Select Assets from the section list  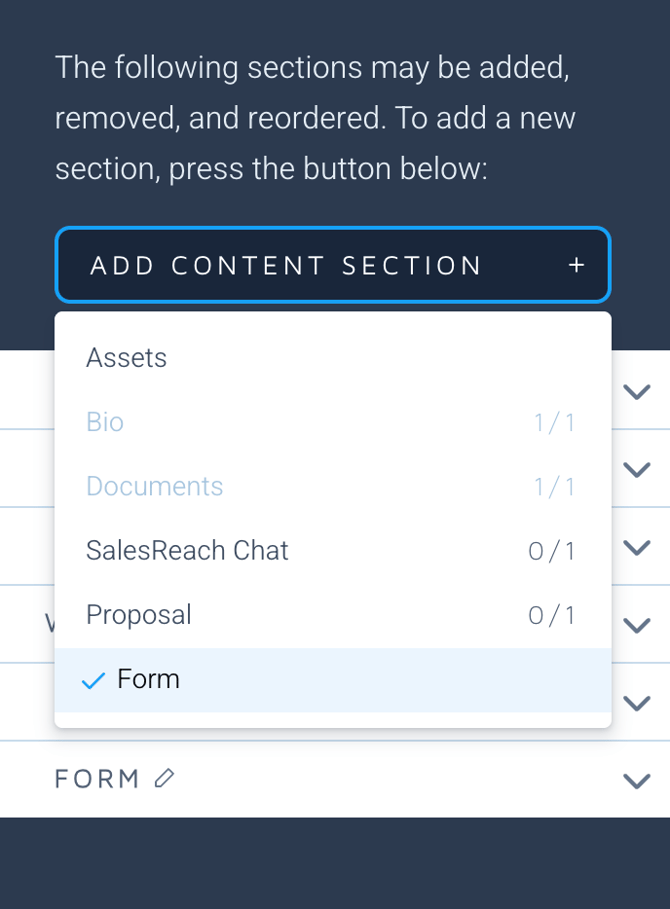(127, 358)
